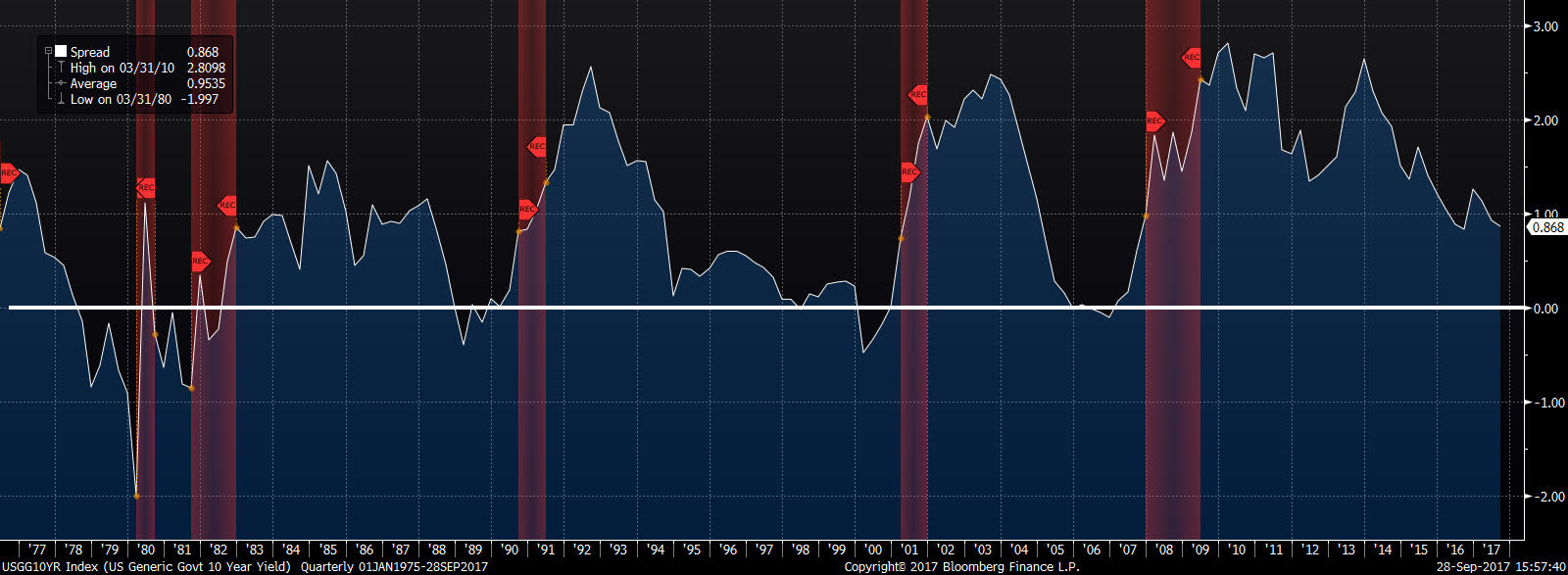Click the '00 year label on the x-axis
This screenshot has height=575, width=1568.
[873, 550]
